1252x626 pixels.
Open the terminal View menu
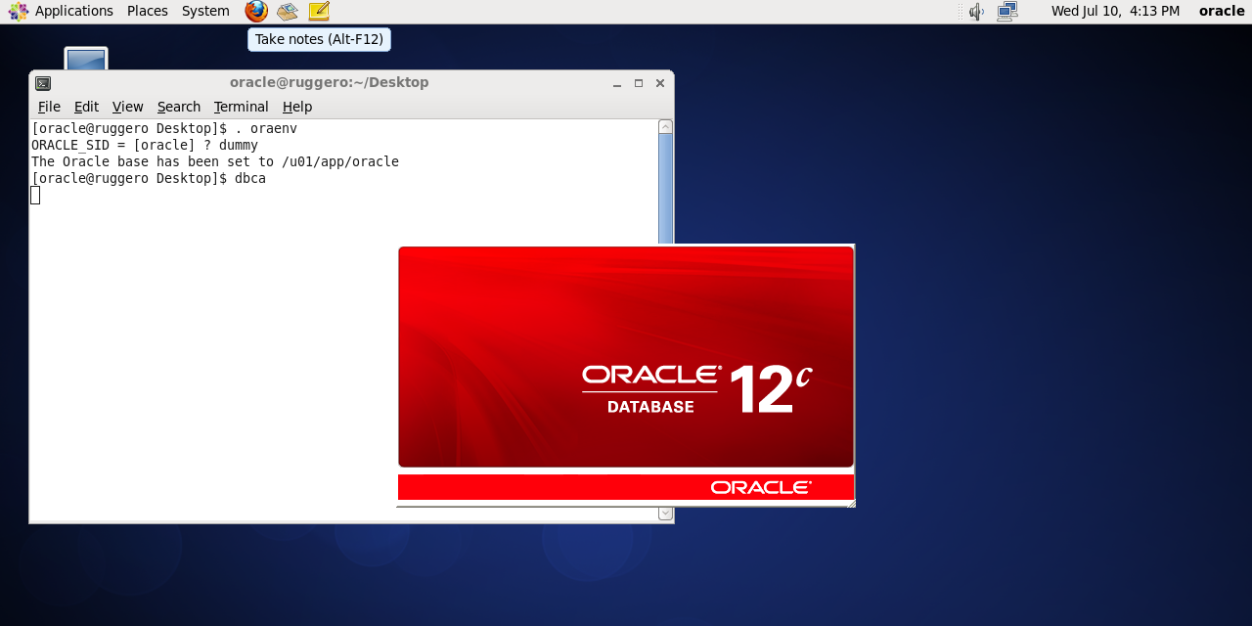(x=127, y=107)
